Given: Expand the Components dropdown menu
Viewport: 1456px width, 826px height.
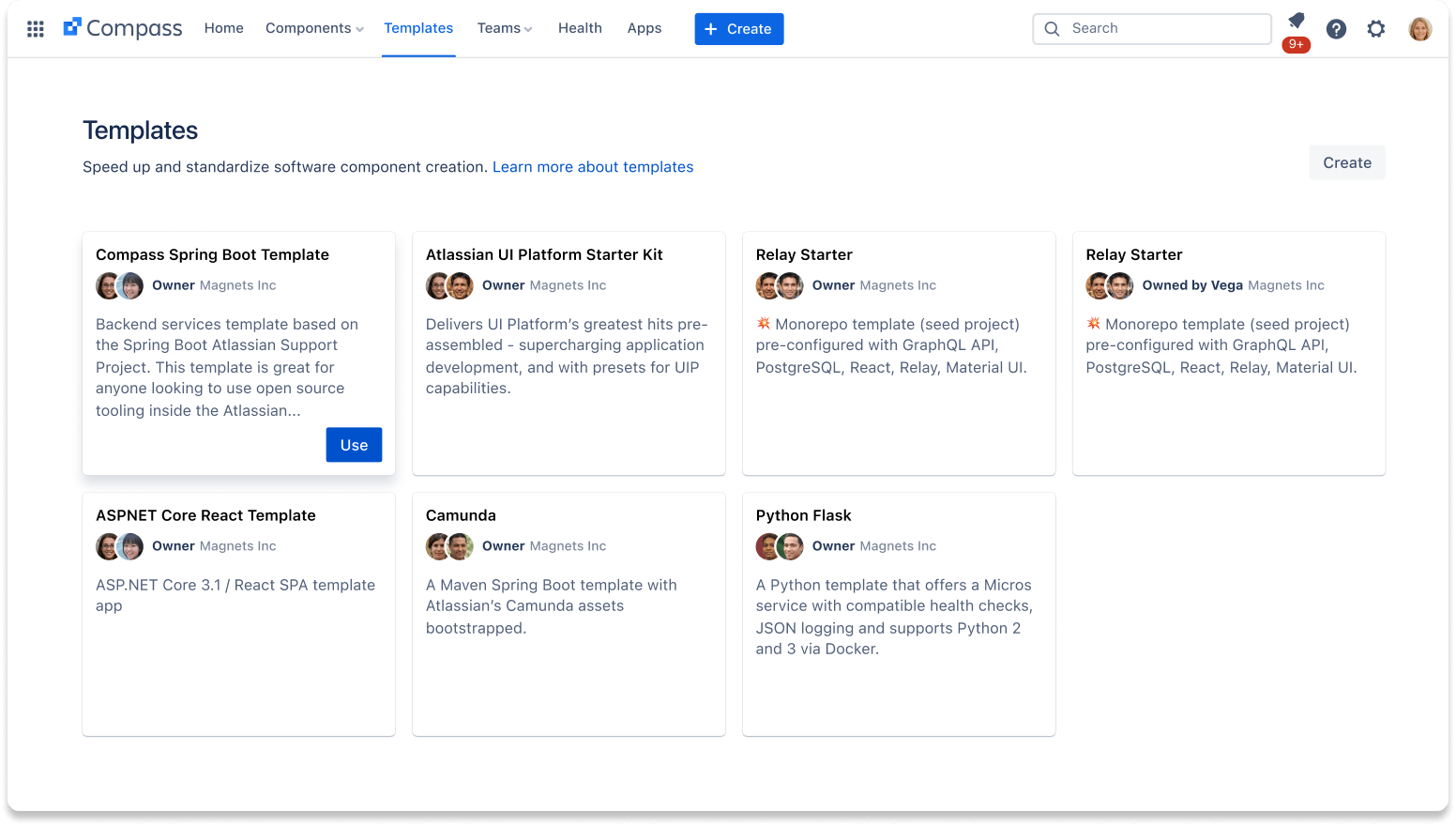Looking at the screenshot, I should click(x=314, y=28).
